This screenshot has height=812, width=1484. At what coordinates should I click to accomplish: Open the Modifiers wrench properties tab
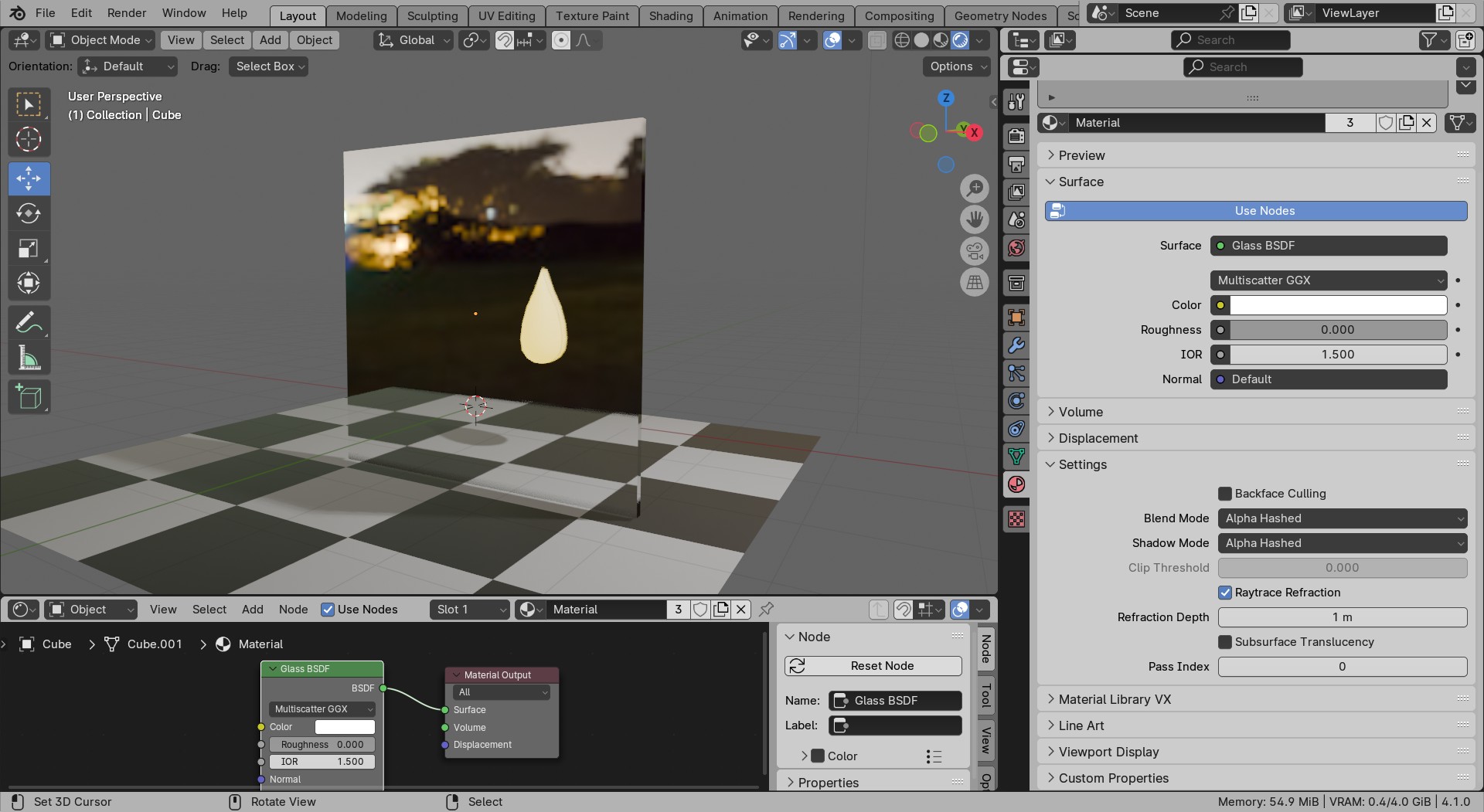tap(1016, 345)
